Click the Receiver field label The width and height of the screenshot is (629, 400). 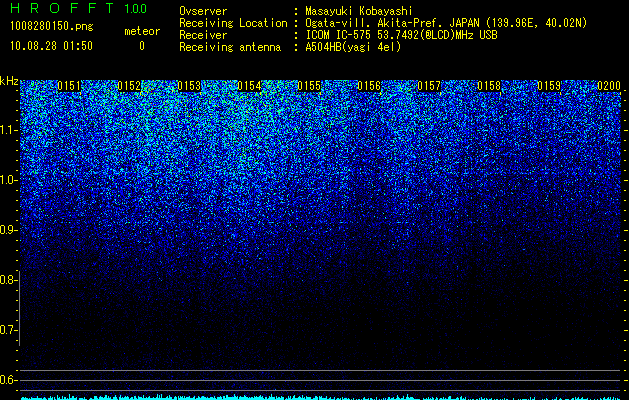click(203, 35)
